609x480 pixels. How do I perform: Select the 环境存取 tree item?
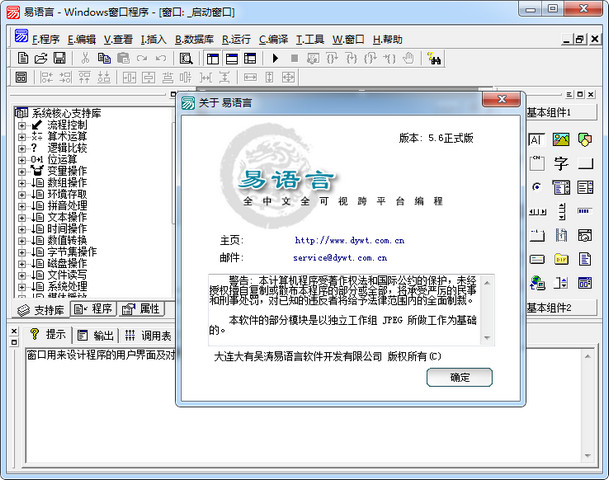tap(67, 194)
